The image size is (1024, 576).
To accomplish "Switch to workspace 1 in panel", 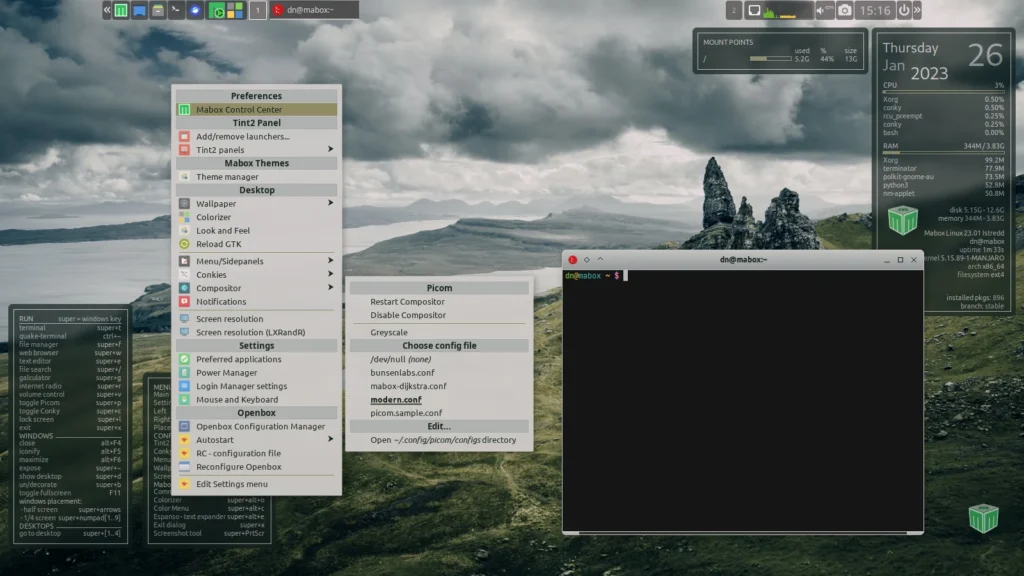I will (258, 10).
